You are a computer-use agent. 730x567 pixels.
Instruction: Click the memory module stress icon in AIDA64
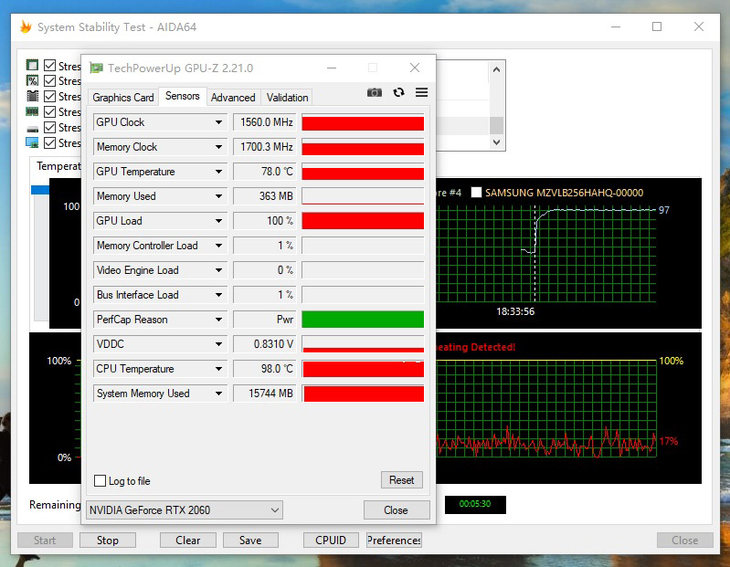32,112
